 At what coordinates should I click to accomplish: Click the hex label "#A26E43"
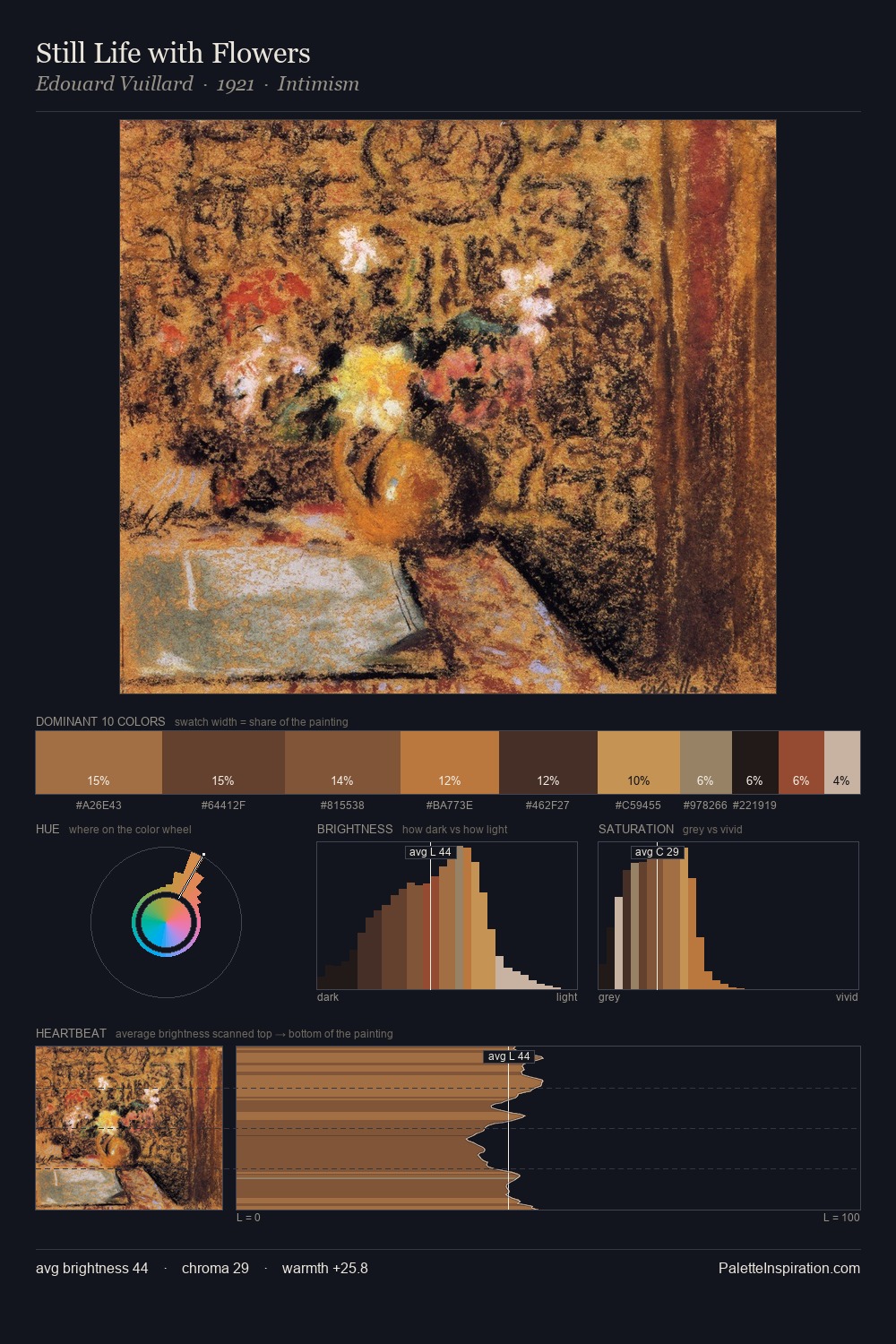[99, 806]
